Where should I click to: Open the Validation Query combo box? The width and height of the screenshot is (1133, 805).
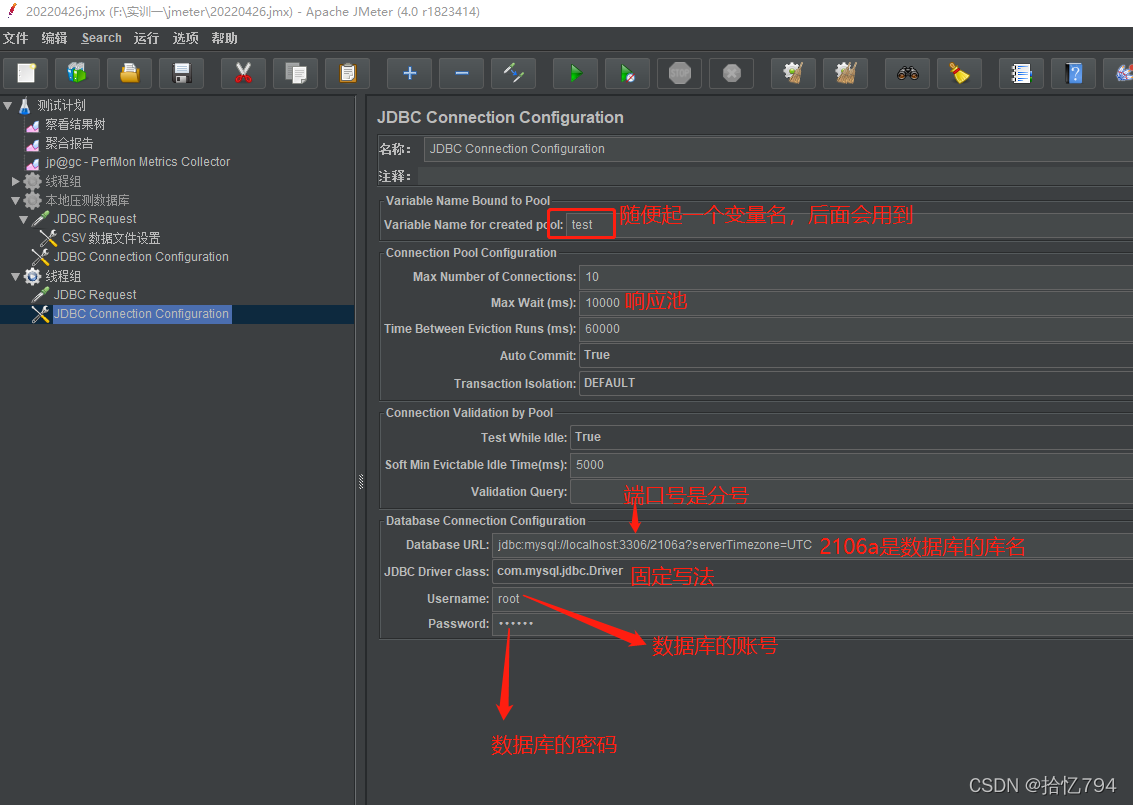click(852, 491)
